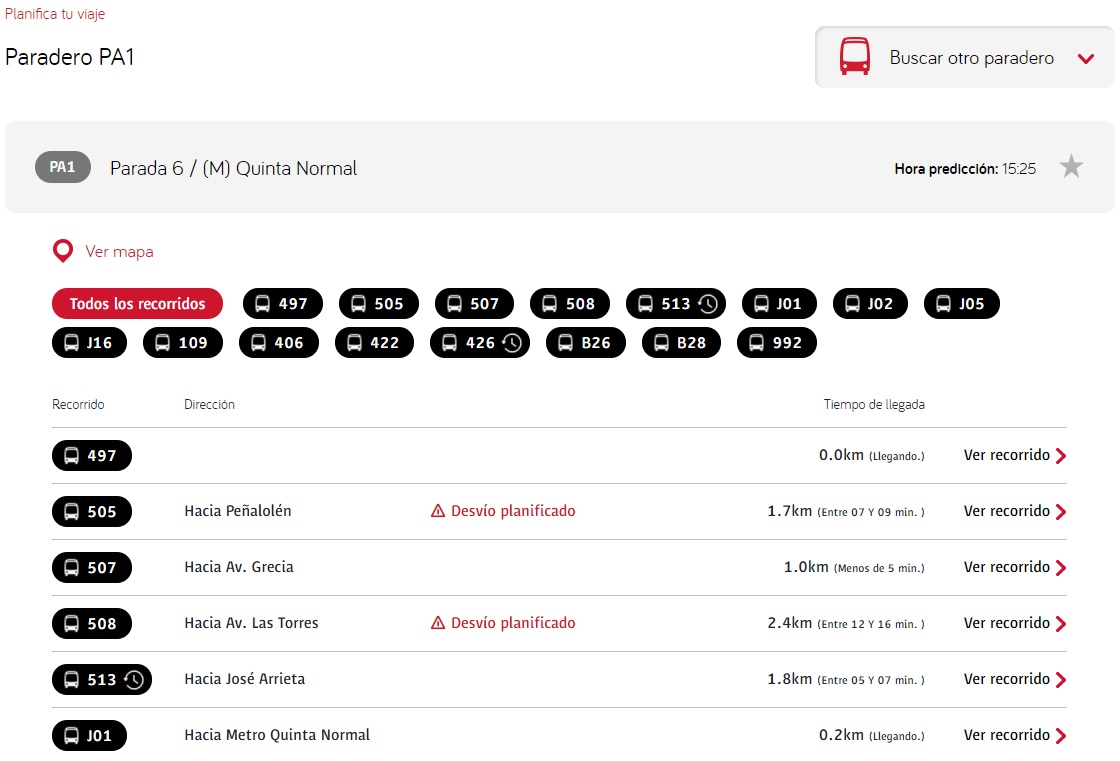Click the bus icon beside Buscar otro paradero
This screenshot has width=1120, height=761.
tap(855, 57)
